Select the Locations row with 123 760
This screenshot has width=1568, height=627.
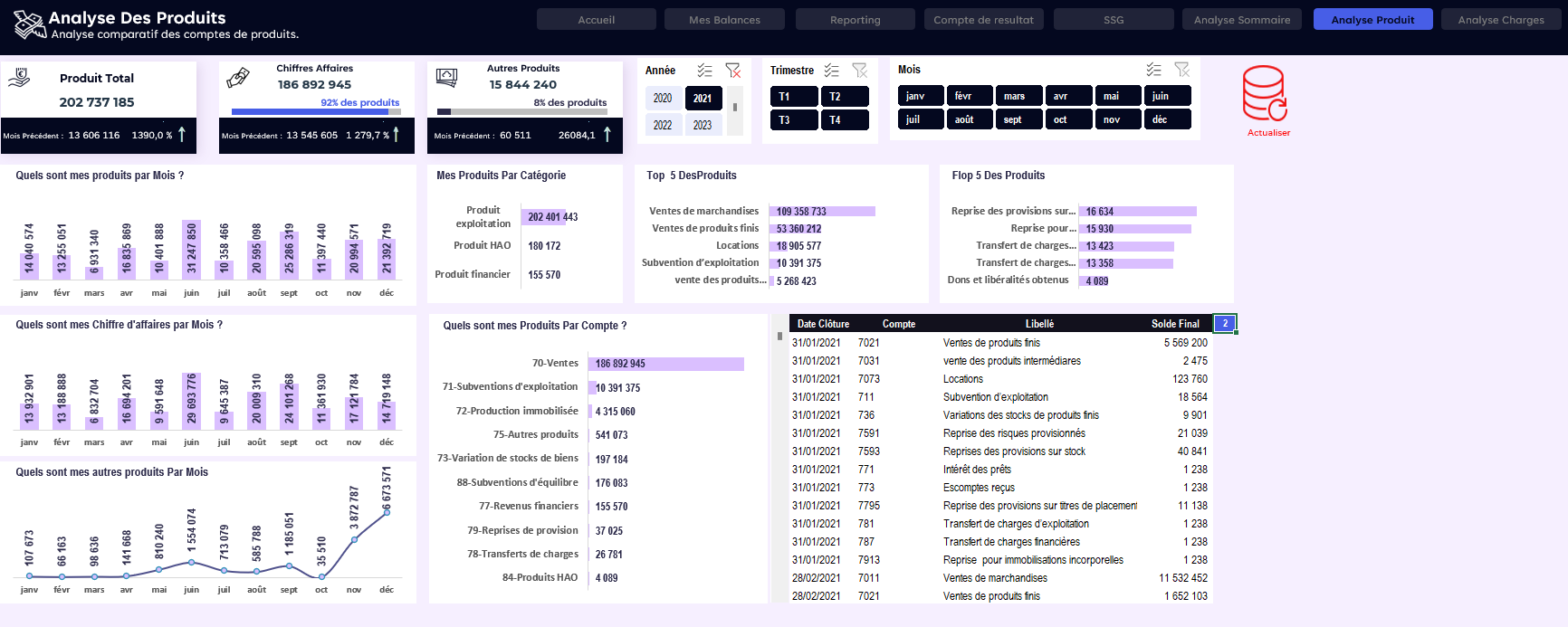999,379
